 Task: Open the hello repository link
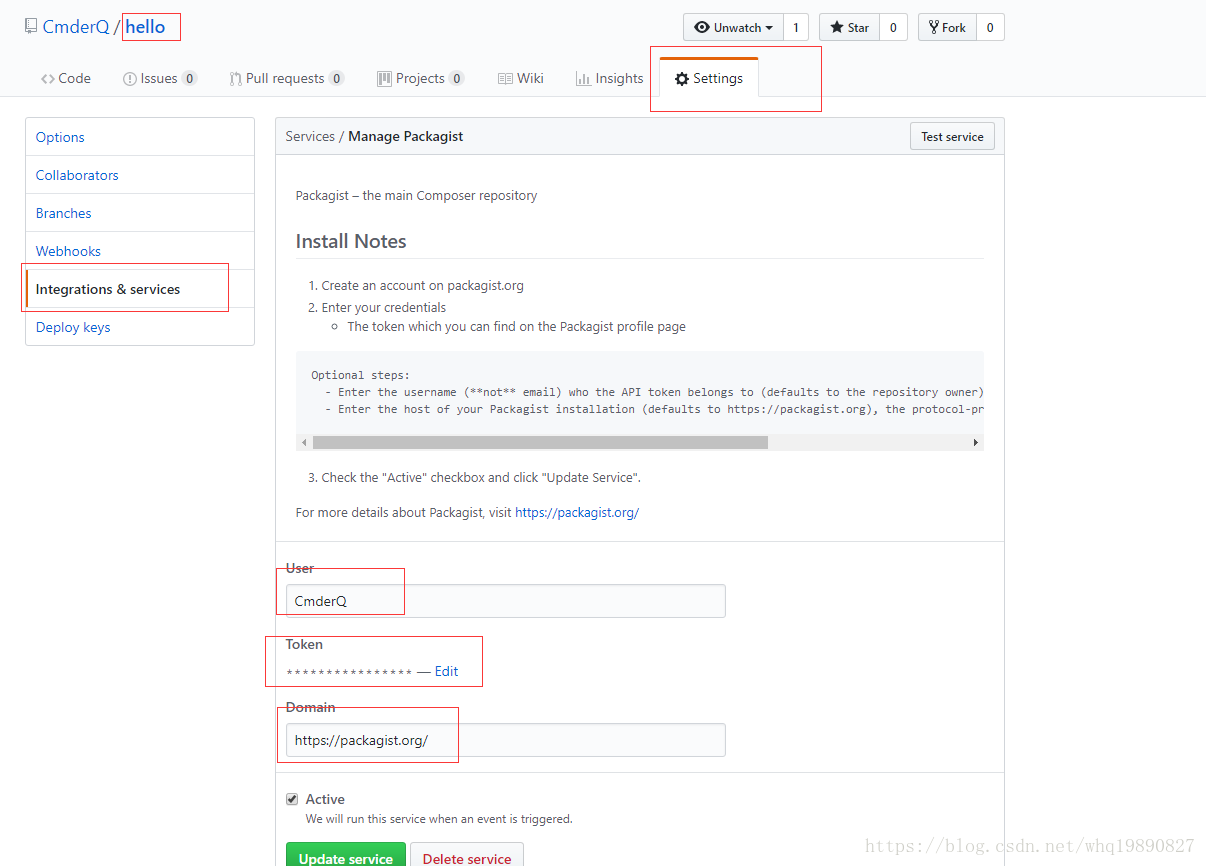(145, 27)
